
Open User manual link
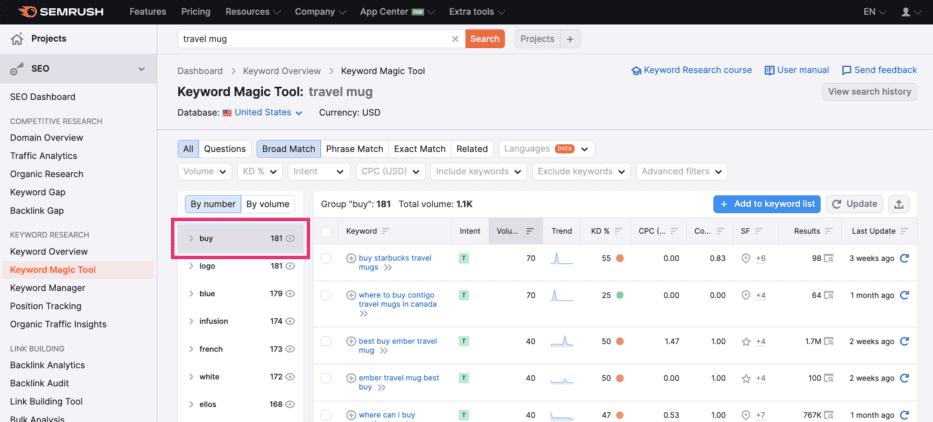click(x=797, y=70)
